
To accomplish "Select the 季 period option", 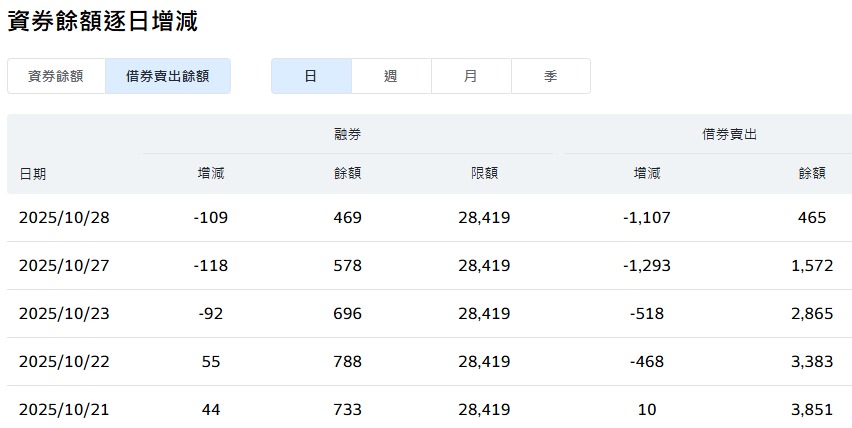I will click(x=550, y=76).
